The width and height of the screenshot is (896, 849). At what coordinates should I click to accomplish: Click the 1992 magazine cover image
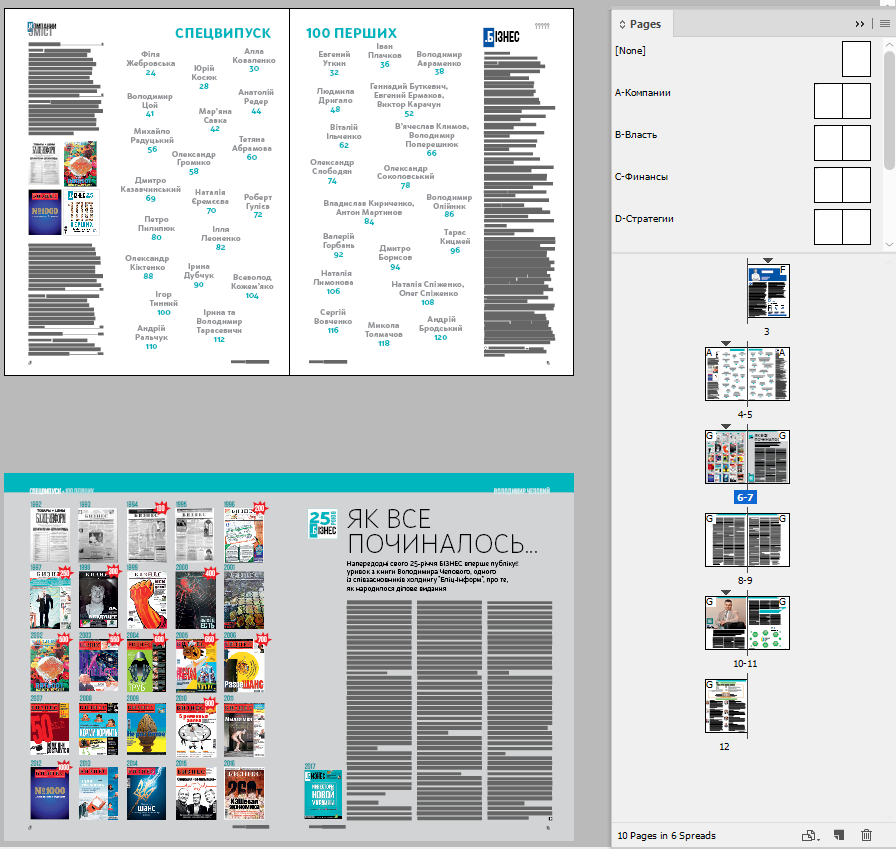(x=50, y=535)
